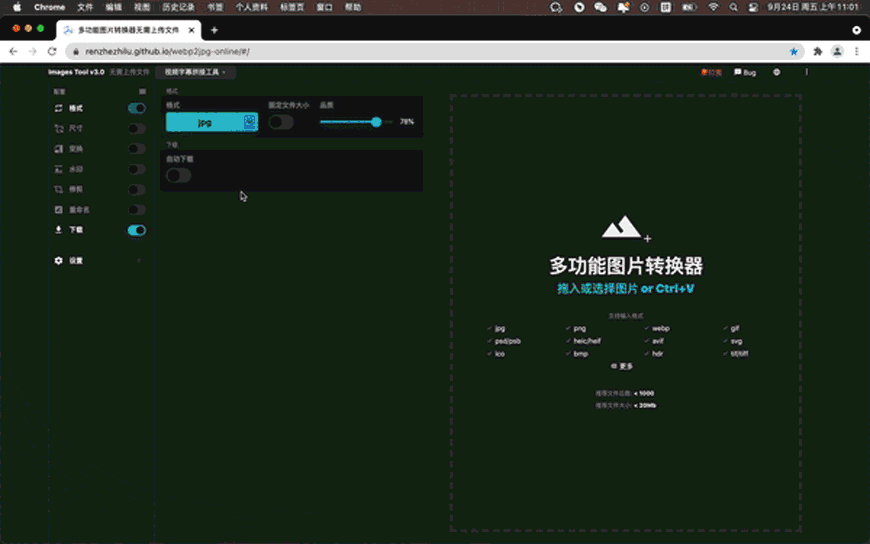Viewport: 870px width, 544px height.
Task: Click the image icon inside the jpg format button
Action: [250, 122]
